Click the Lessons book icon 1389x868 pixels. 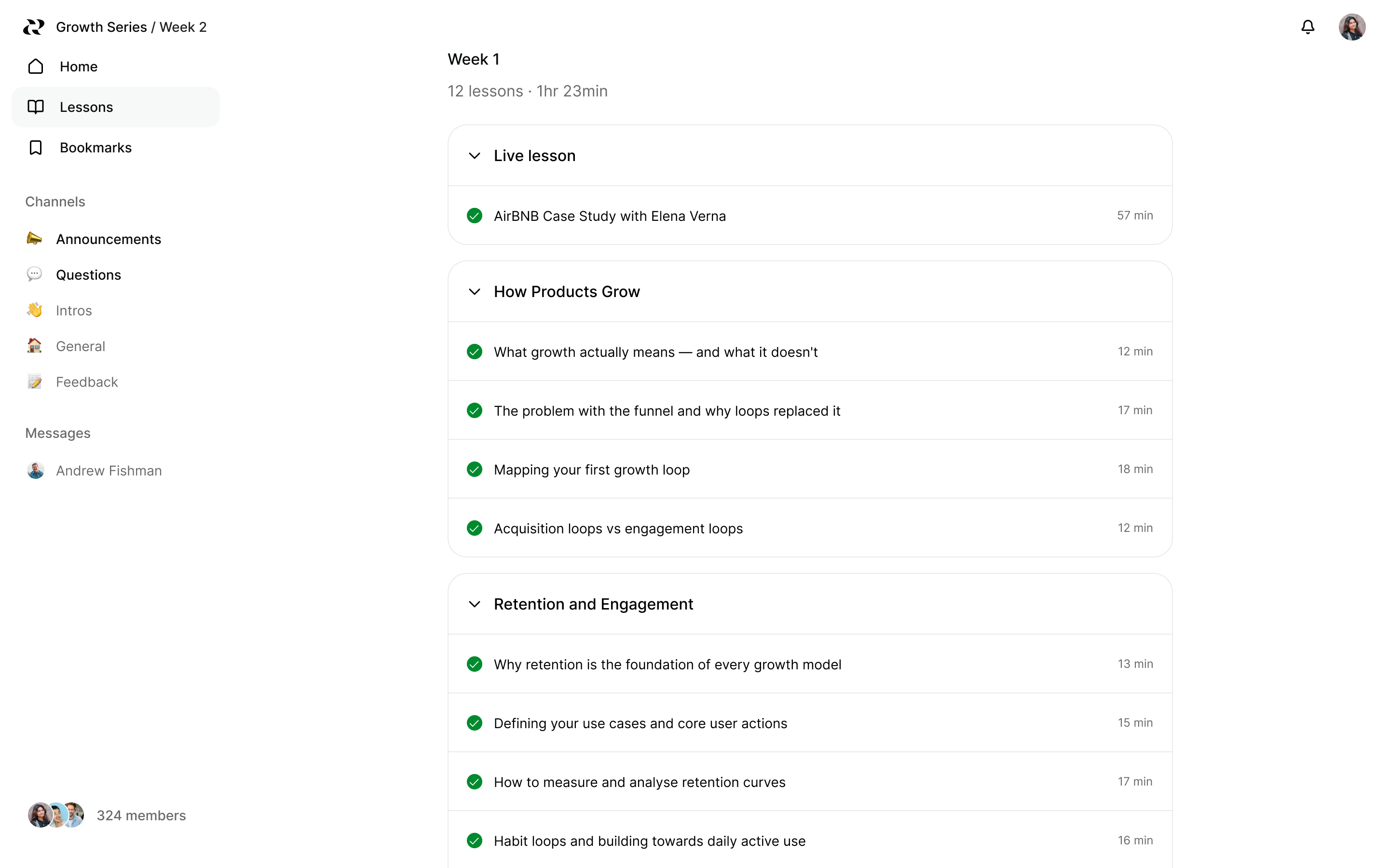pyautogui.click(x=36, y=107)
